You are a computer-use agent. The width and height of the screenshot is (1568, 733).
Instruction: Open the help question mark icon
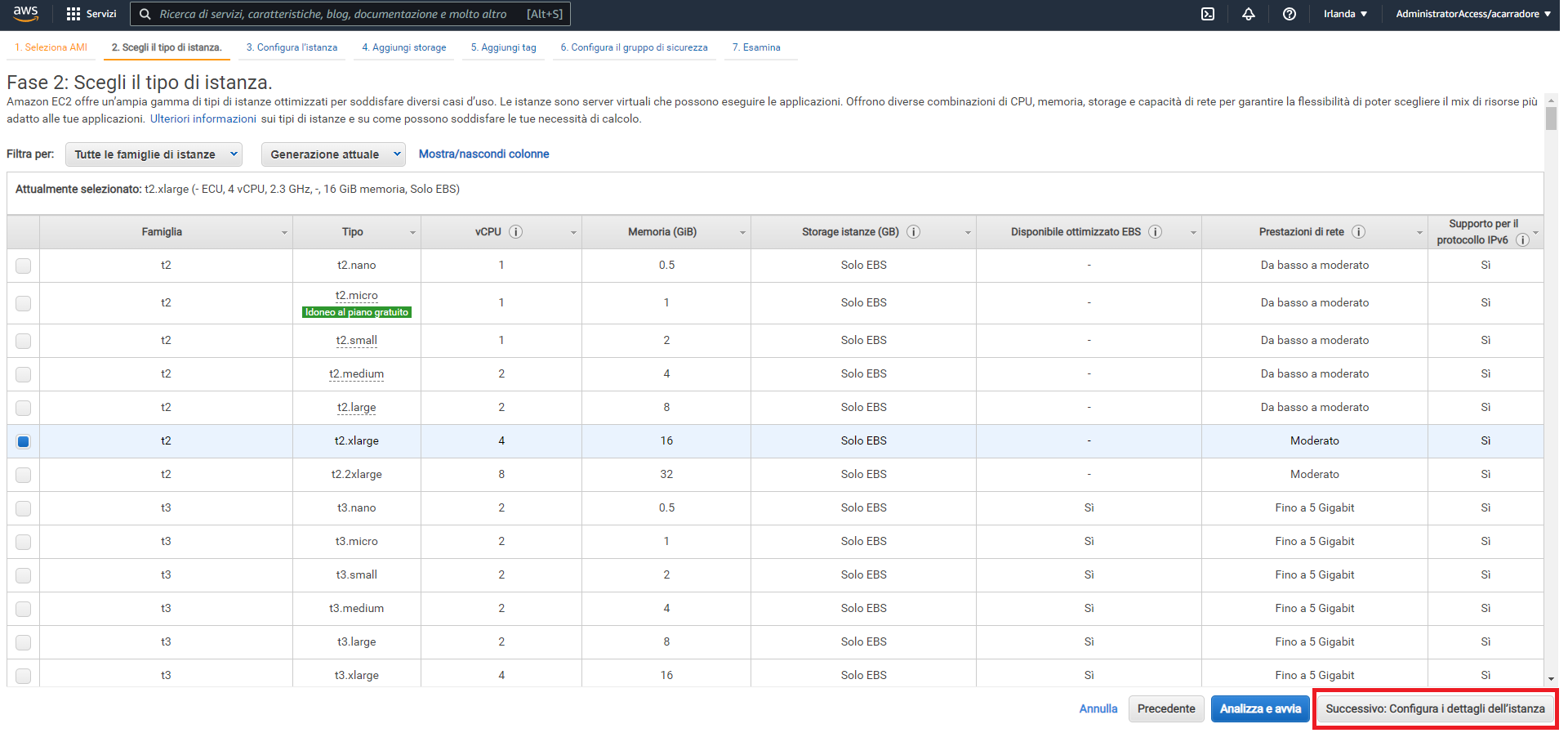point(1290,14)
